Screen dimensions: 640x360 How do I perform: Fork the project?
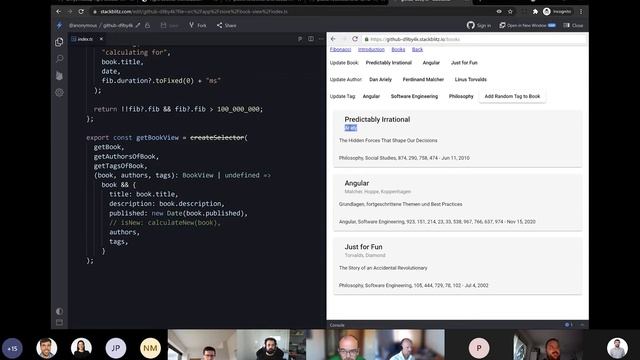[198, 25]
